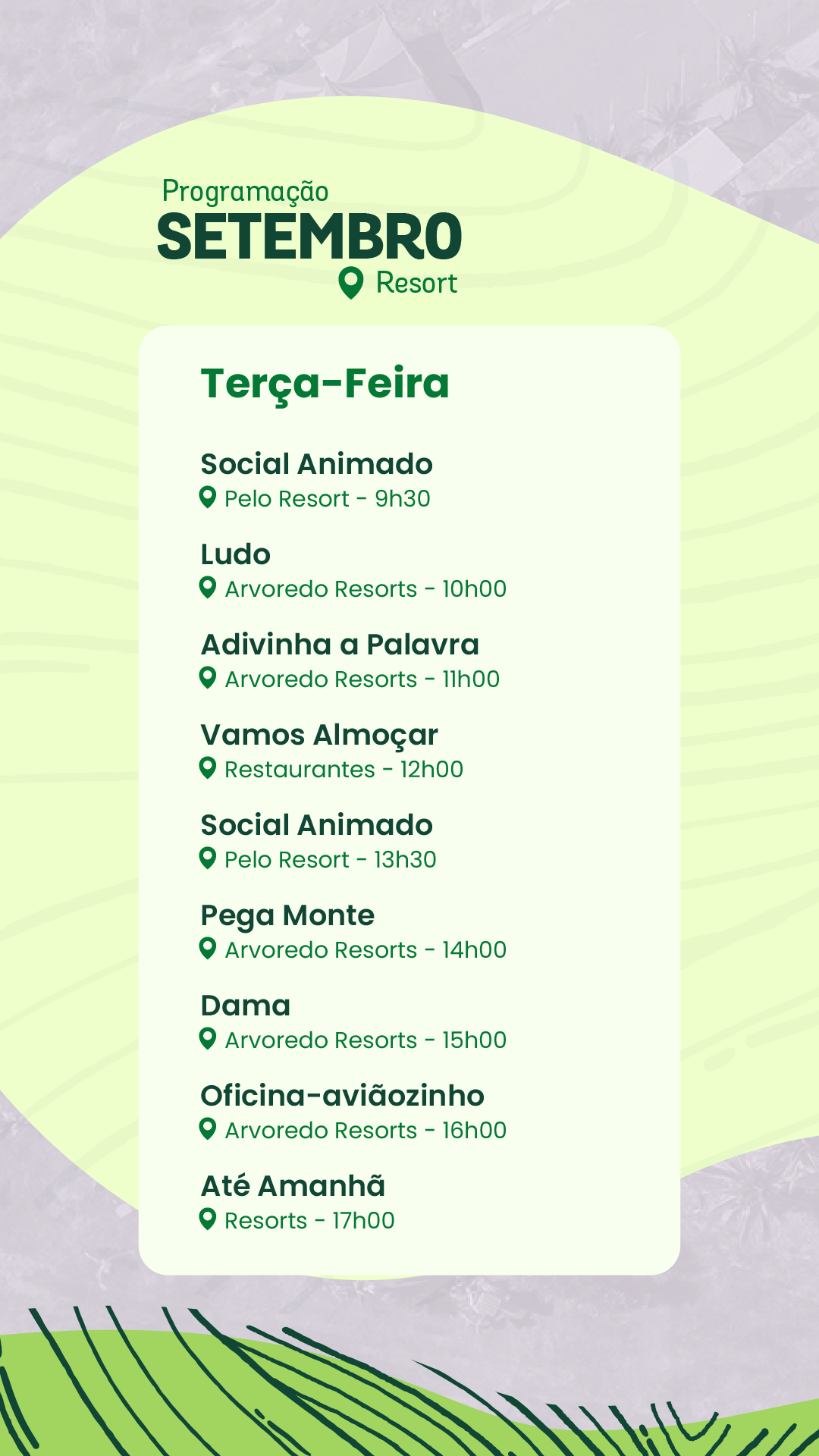Click the Ludo activity title
Viewport: 819px width, 1456px height.
coord(235,554)
